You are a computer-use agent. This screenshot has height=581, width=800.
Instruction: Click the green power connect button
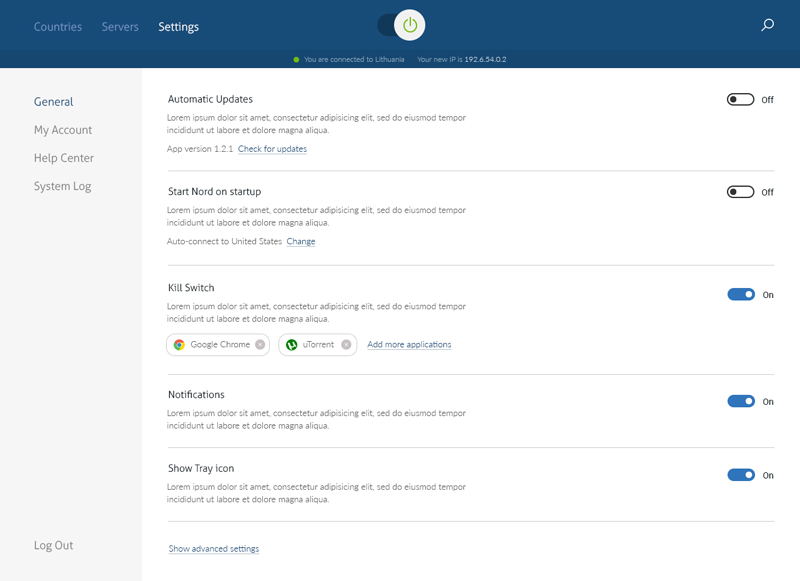click(410, 25)
